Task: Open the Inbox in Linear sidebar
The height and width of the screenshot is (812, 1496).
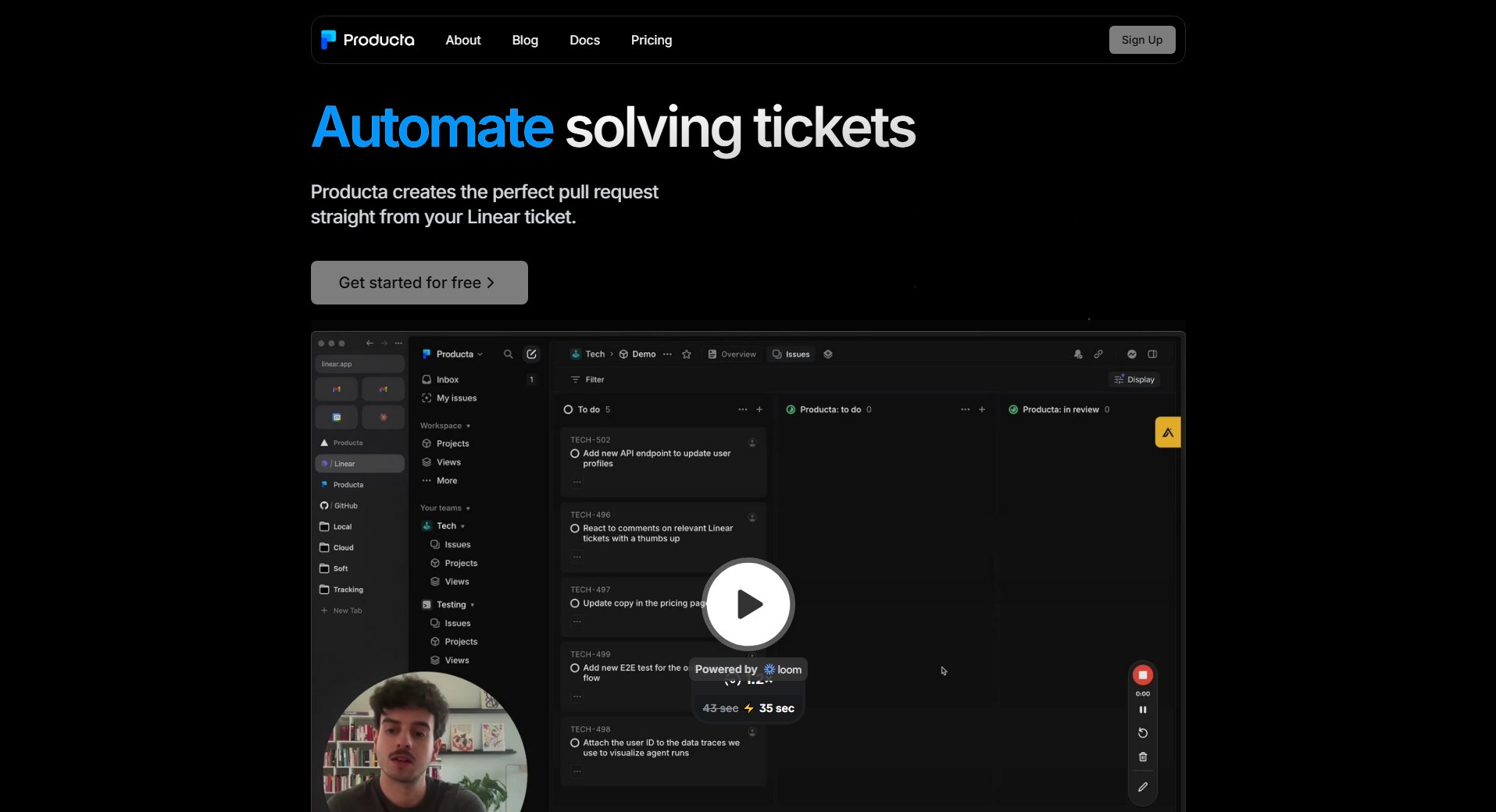Action: tap(446, 379)
